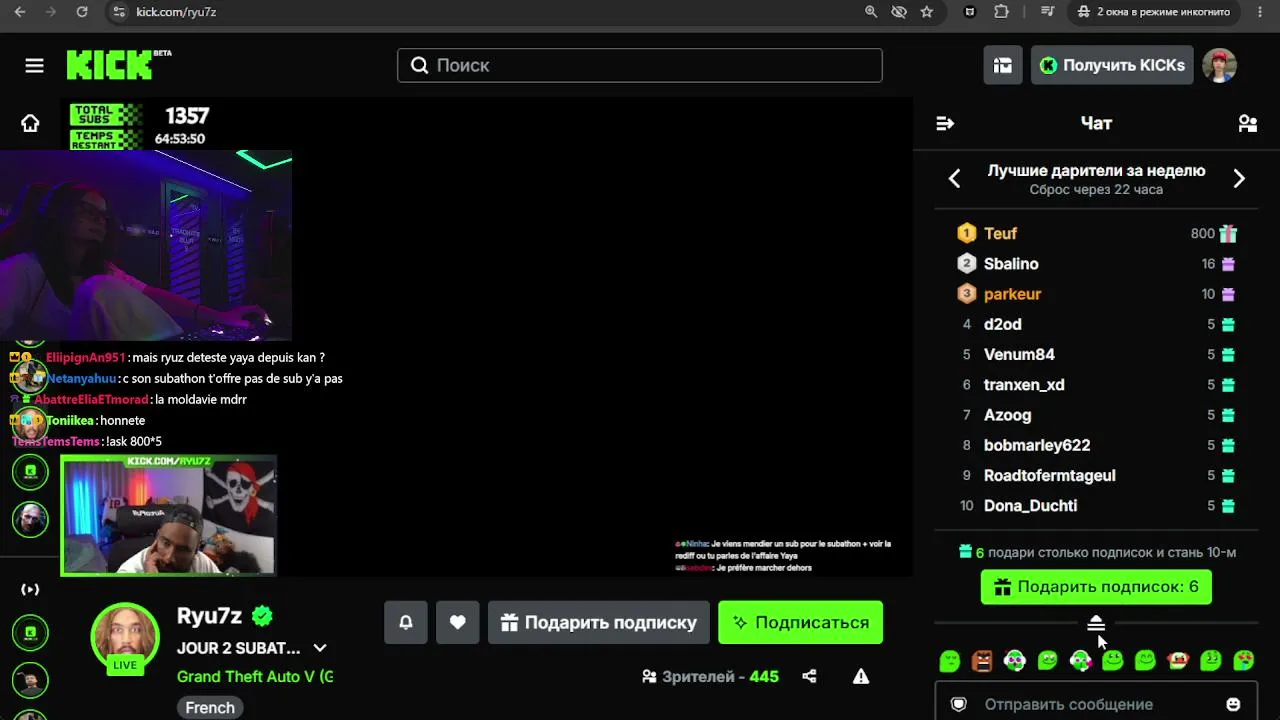Click the shield icon in the message box
Screen dimensions: 1280x720
pyautogui.click(x=958, y=704)
